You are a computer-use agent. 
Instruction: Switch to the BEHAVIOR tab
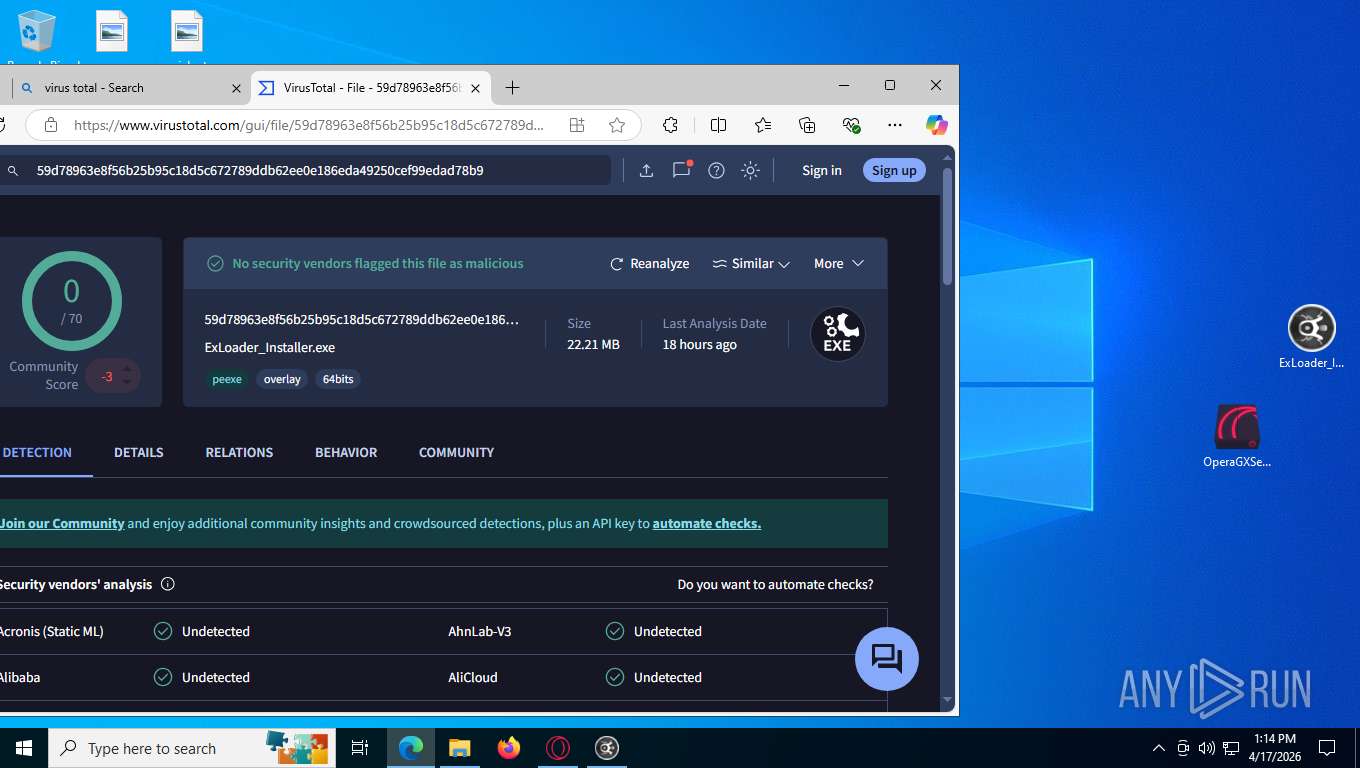coord(346,452)
